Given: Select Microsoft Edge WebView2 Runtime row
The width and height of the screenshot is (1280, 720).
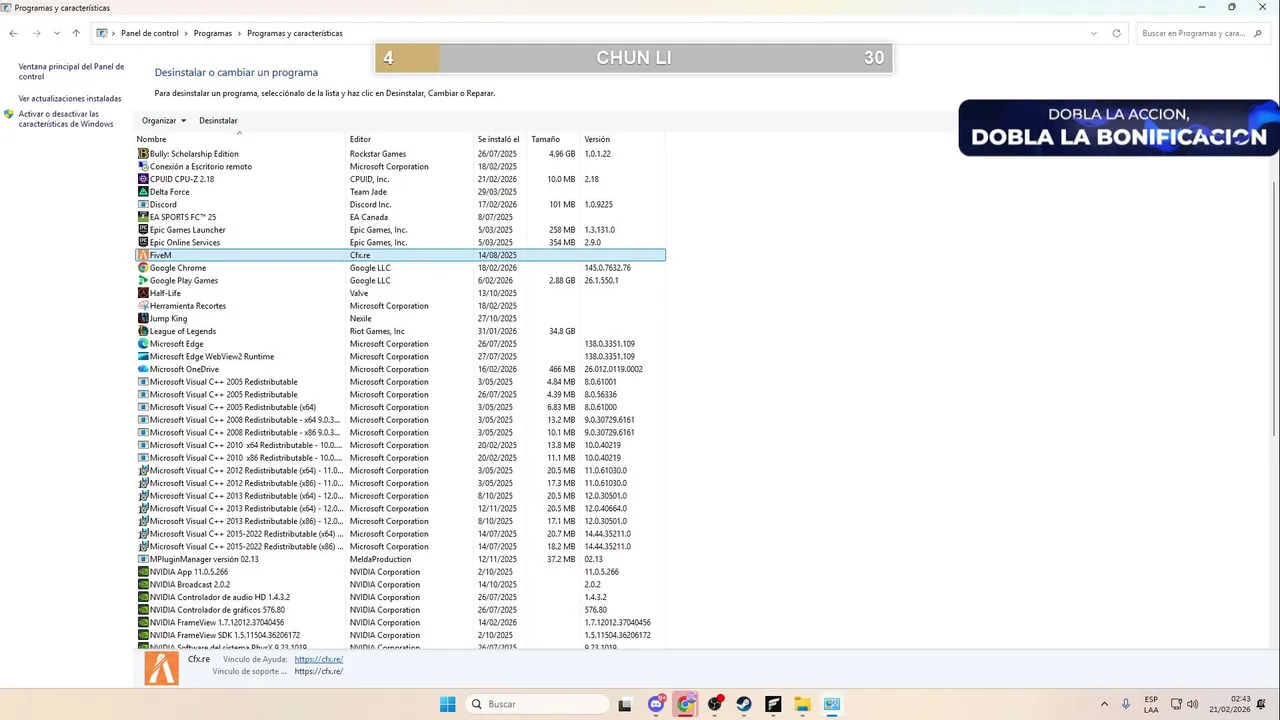Looking at the screenshot, I should click(x=400, y=357).
